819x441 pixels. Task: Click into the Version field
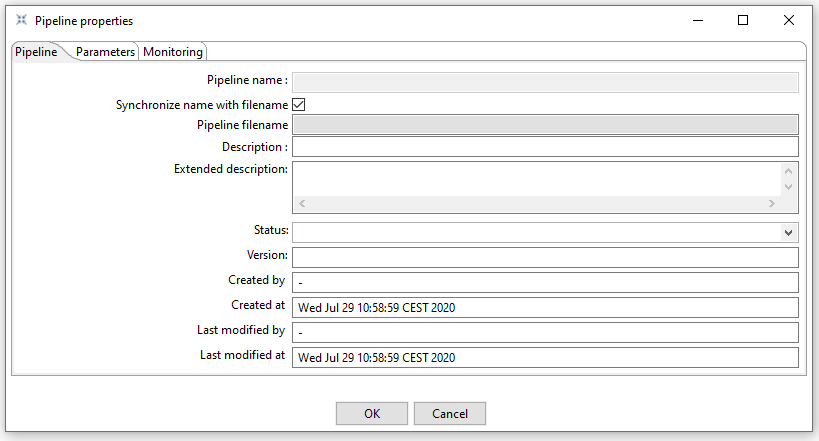544,257
